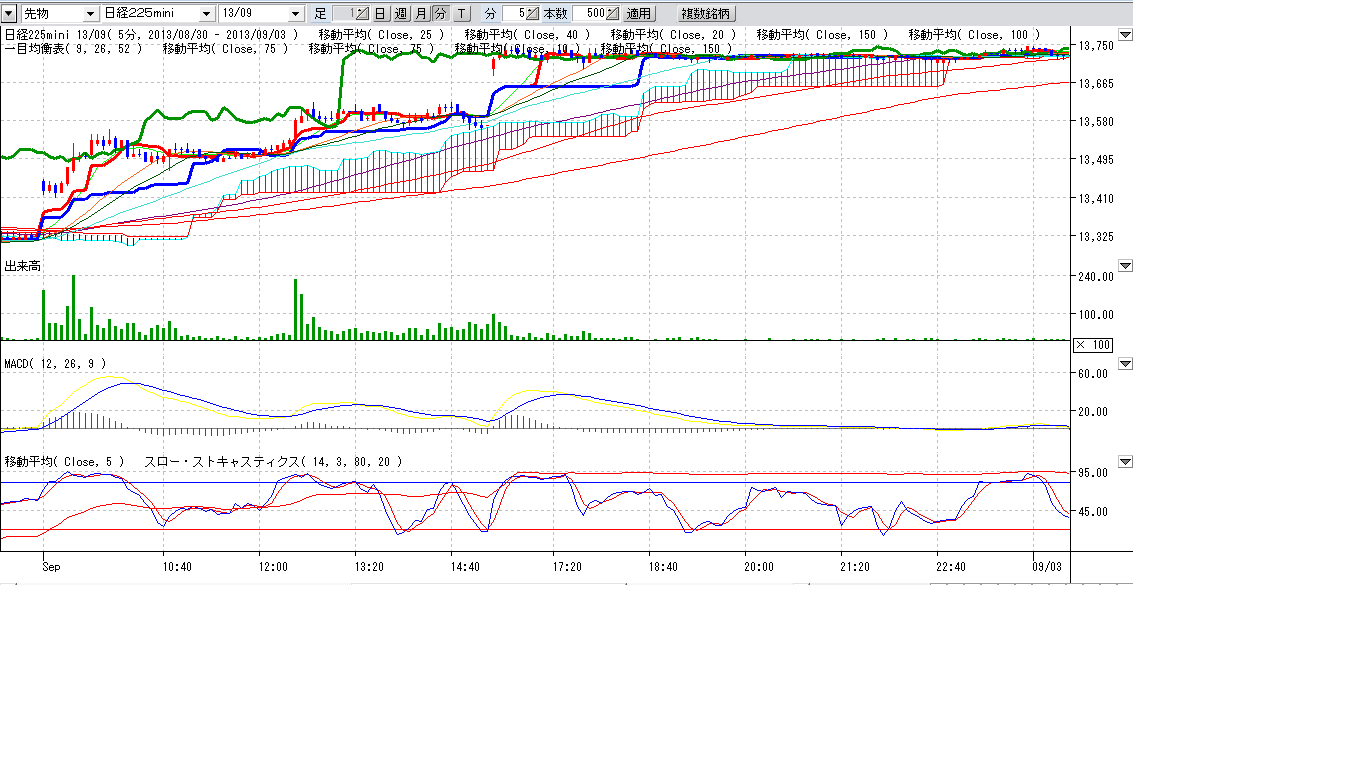Viewport: 1366px width, 768px height.
Task: Switch chart to 月 (monthly) bars
Action: click(420, 14)
